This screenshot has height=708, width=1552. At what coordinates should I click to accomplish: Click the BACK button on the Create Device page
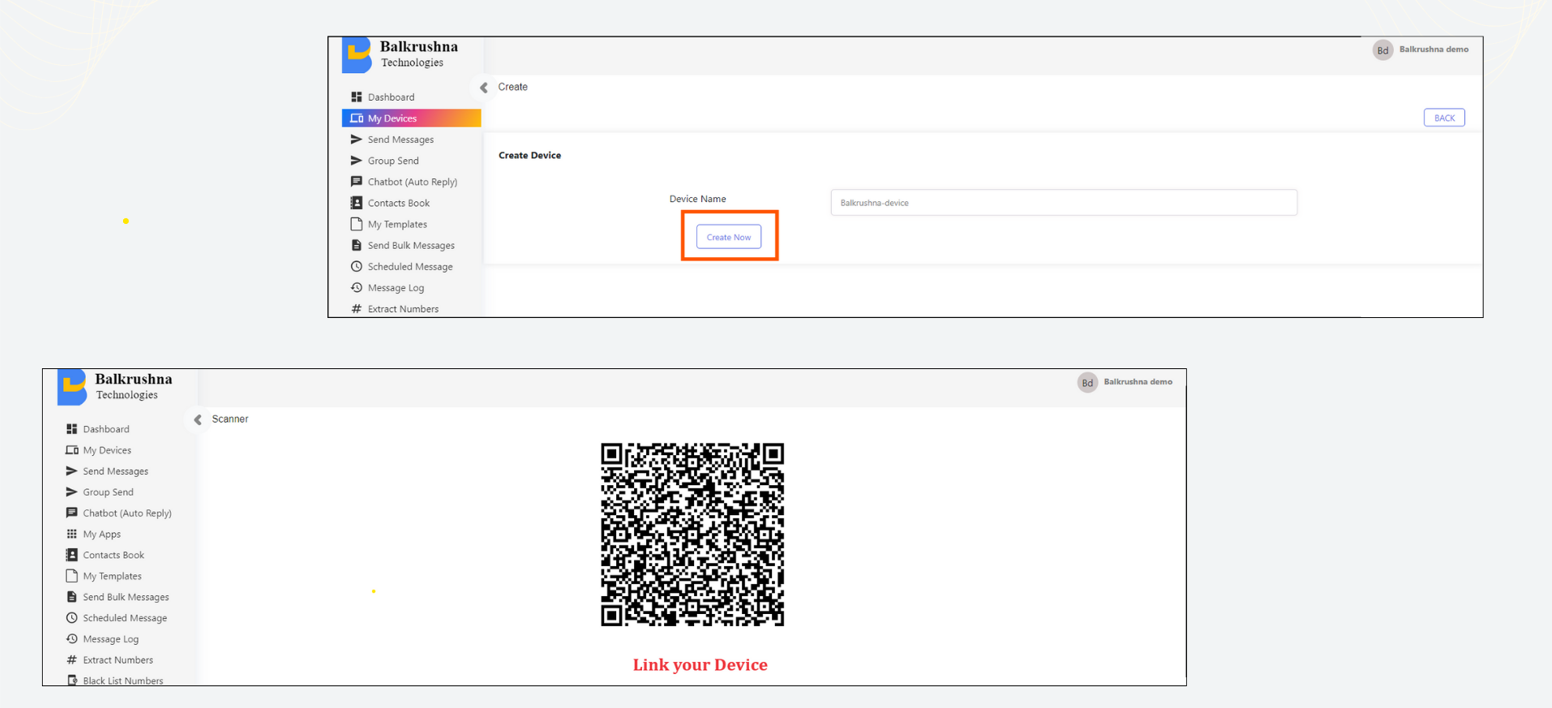(x=1444, y=118)
